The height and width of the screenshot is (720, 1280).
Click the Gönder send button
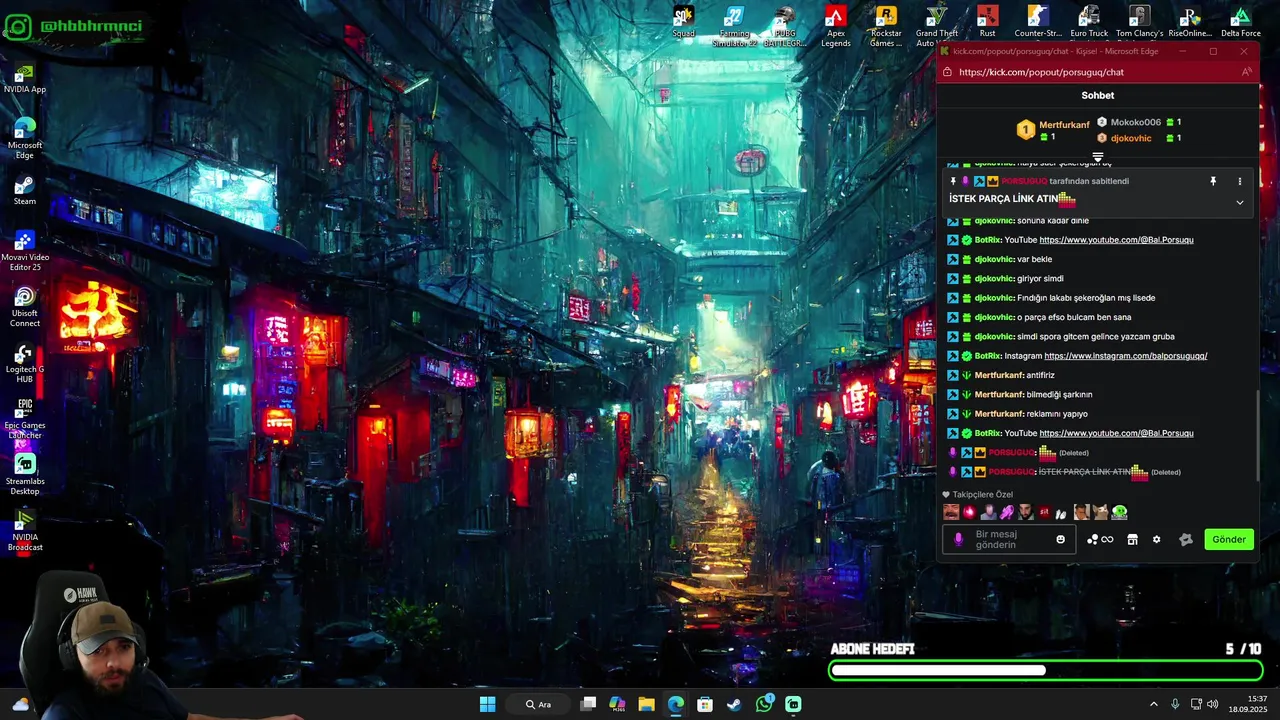(x=1229, y=539)
